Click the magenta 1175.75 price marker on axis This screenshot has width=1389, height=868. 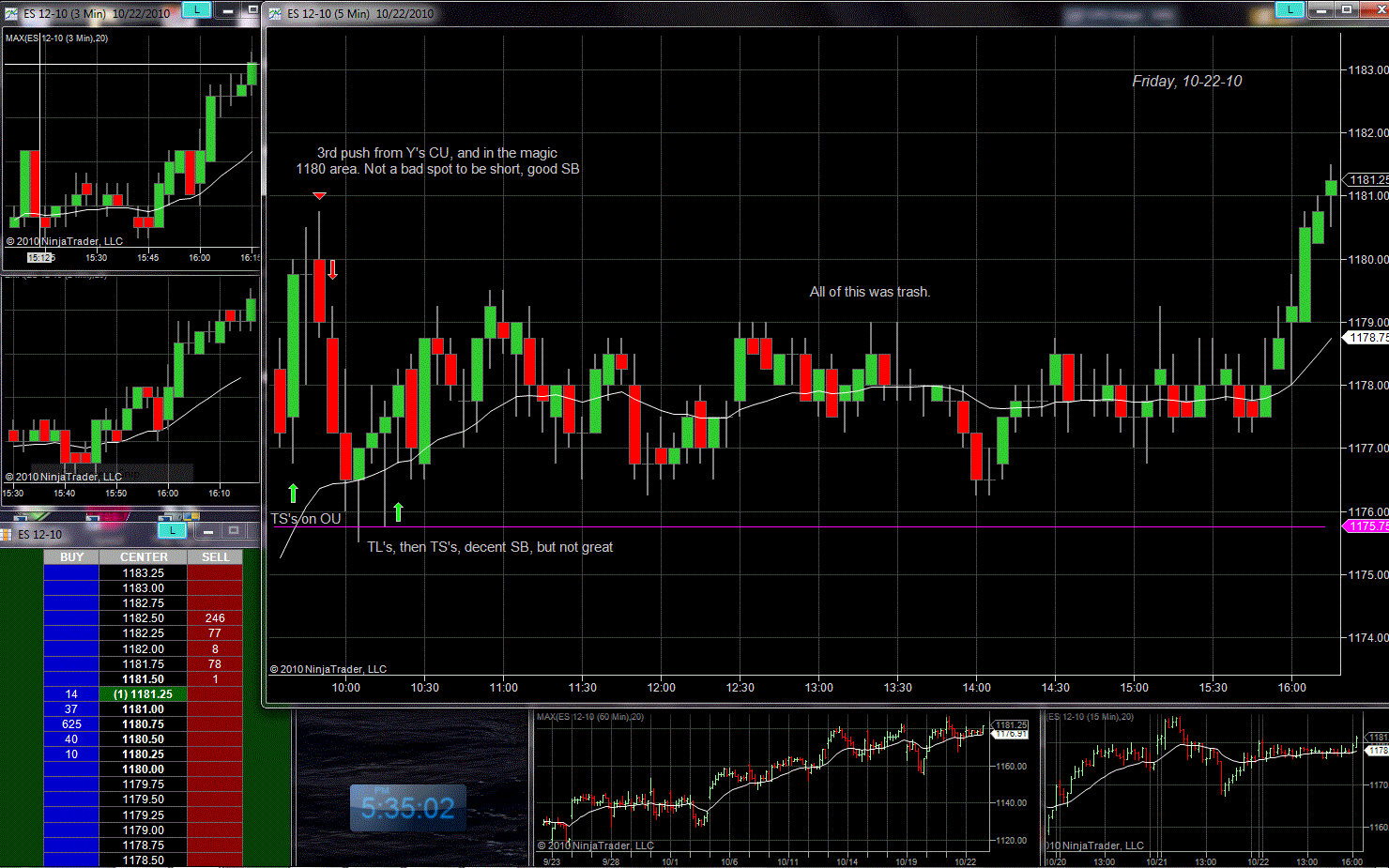click(x=1366, y=526)
